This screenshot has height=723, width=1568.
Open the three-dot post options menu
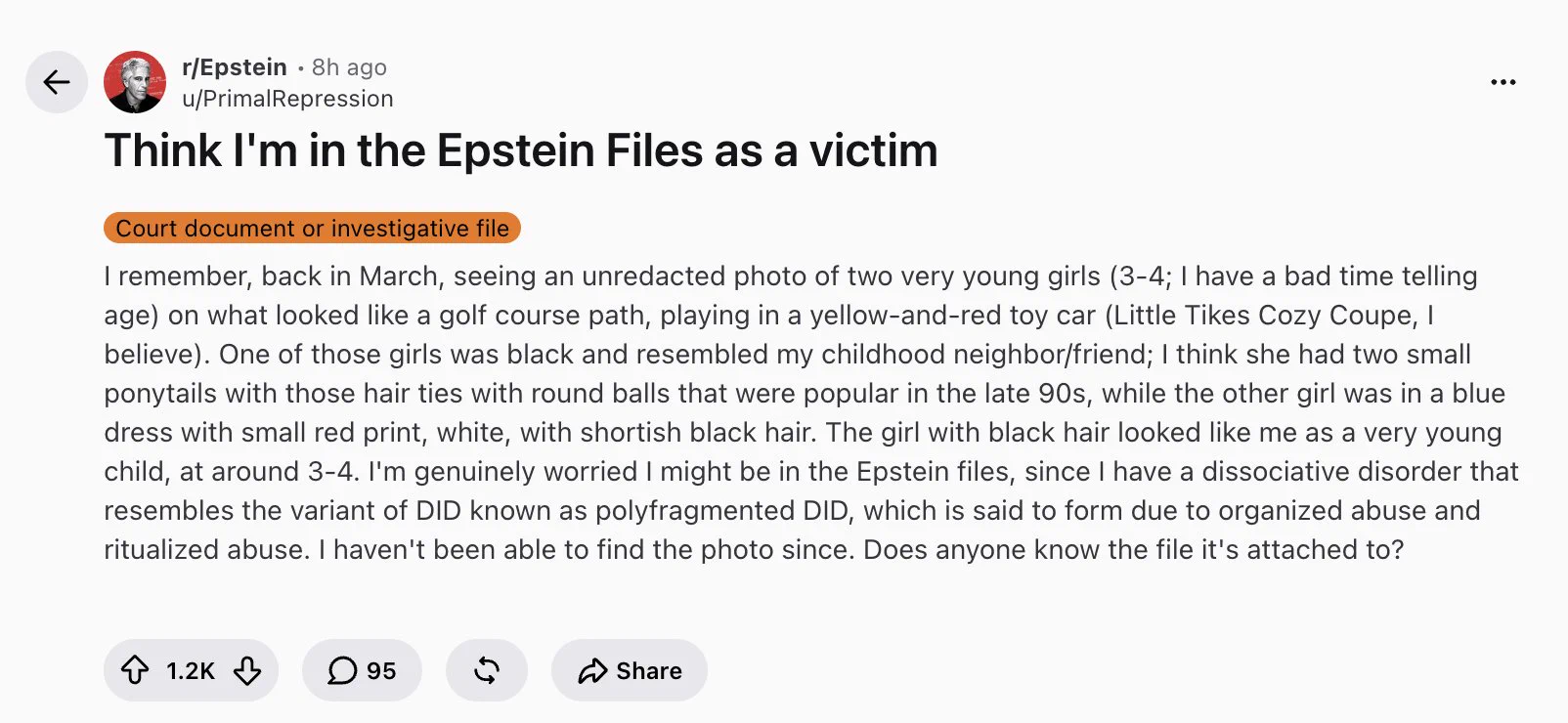click(1503, 82)
